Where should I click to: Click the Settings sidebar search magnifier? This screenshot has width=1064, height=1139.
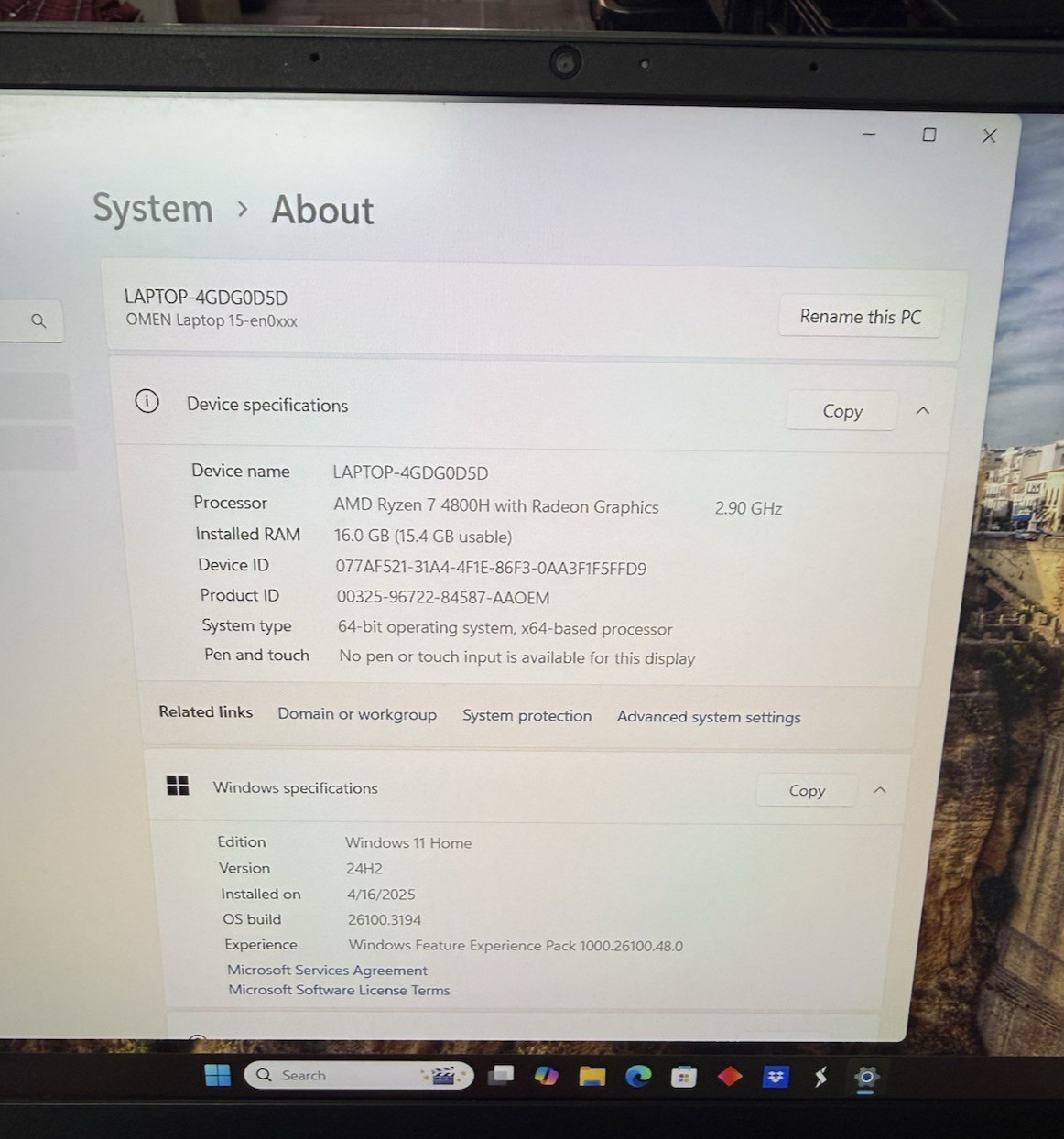38,320
